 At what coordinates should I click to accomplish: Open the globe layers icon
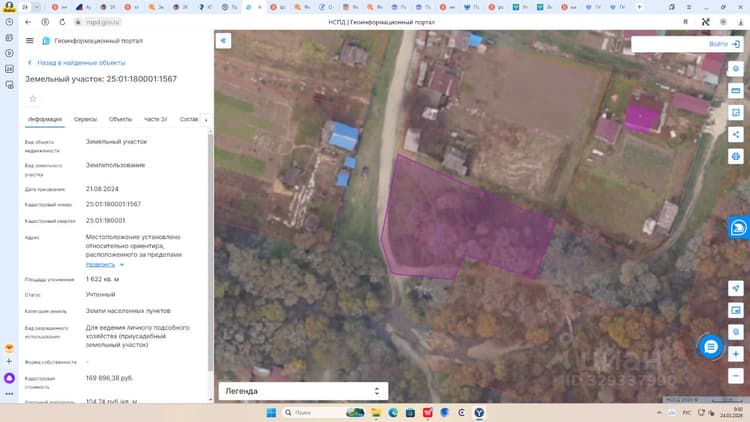point(736,156)
